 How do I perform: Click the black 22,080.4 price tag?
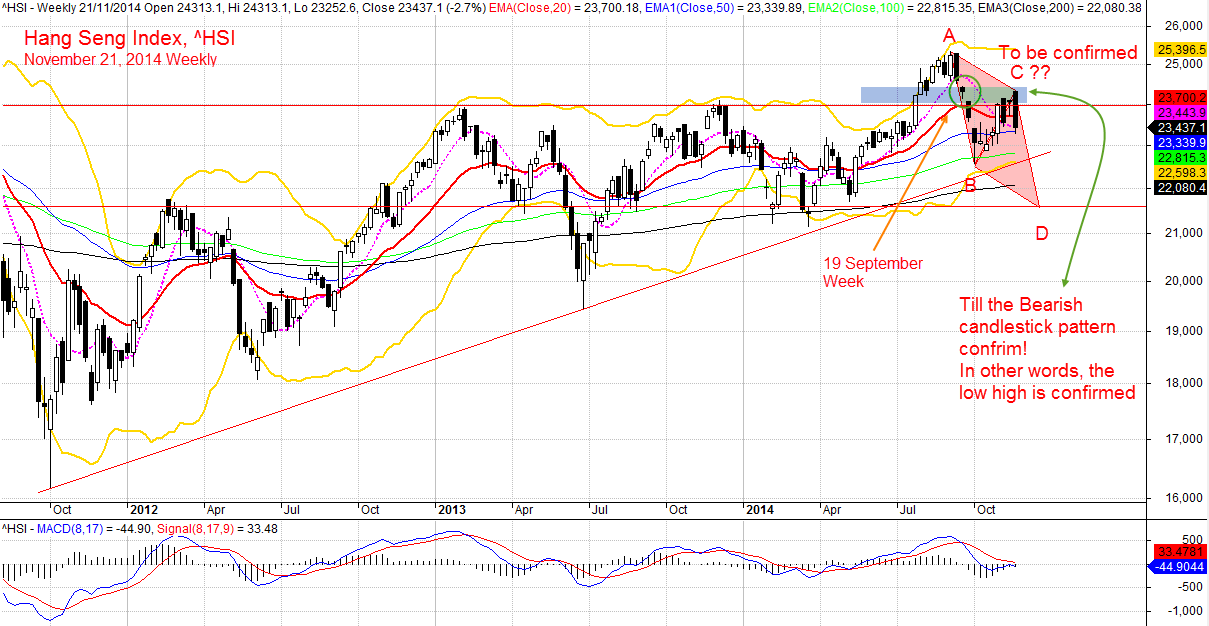(x=1181, y=188)
